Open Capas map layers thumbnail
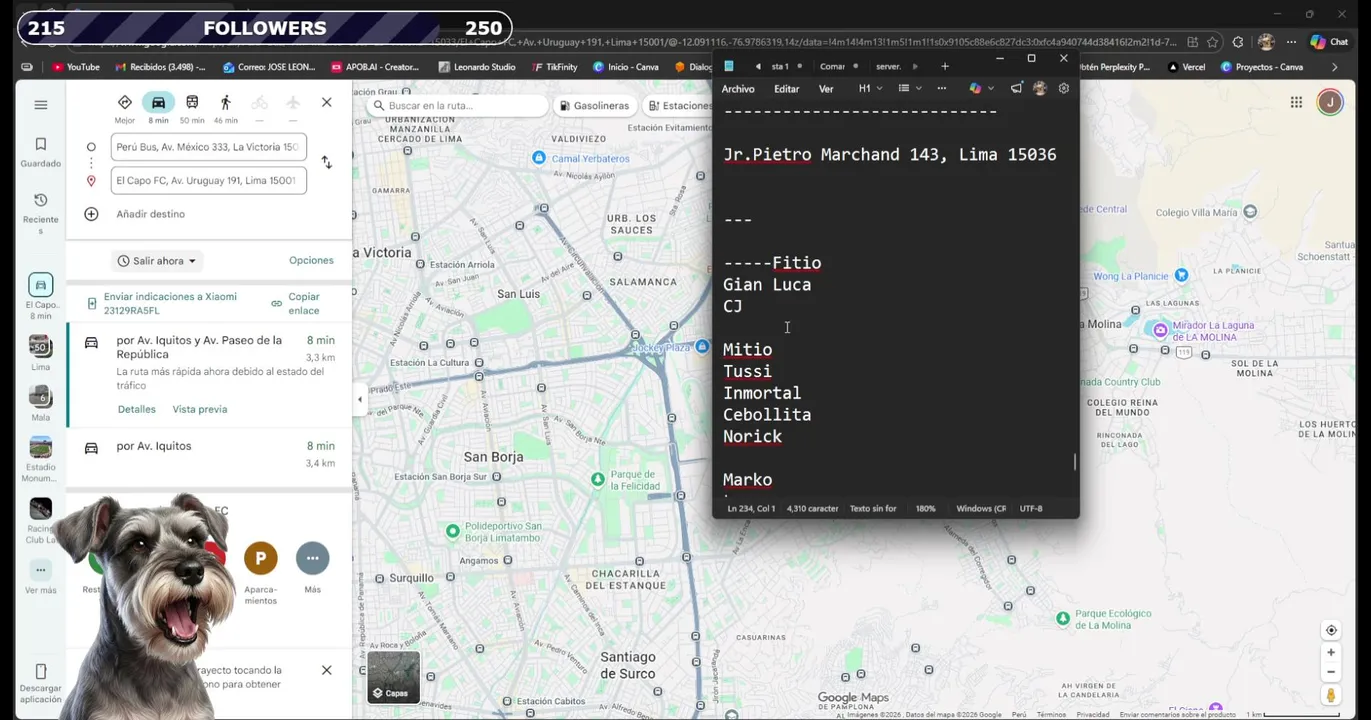The height and width of the screenshot is (720, 1371). [393, 677]
